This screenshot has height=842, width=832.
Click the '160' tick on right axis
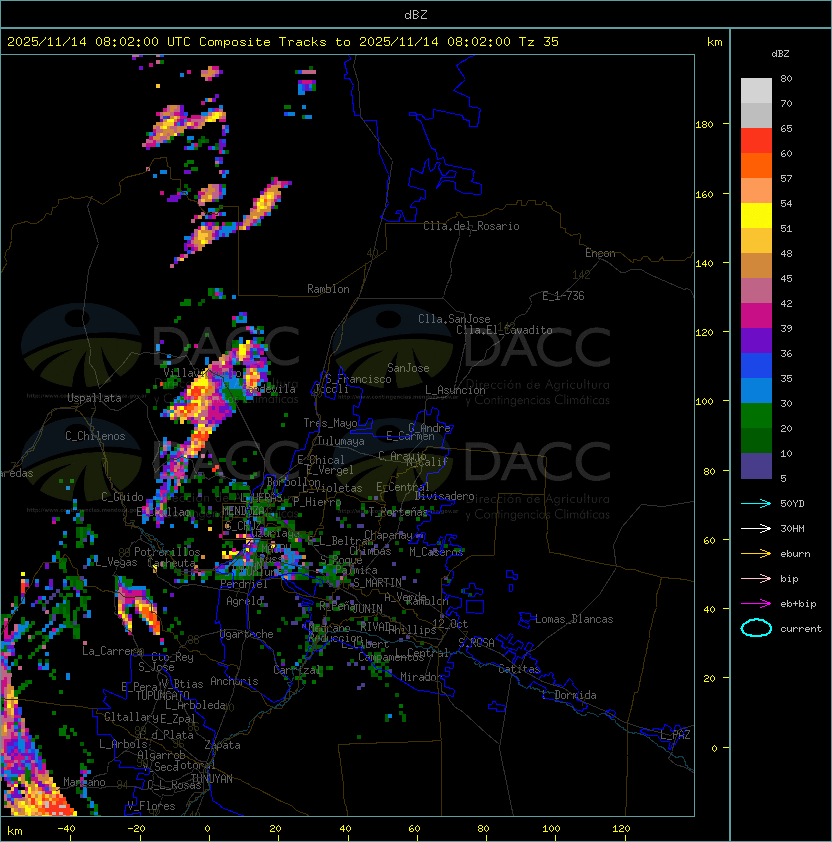tap(704, 194)
